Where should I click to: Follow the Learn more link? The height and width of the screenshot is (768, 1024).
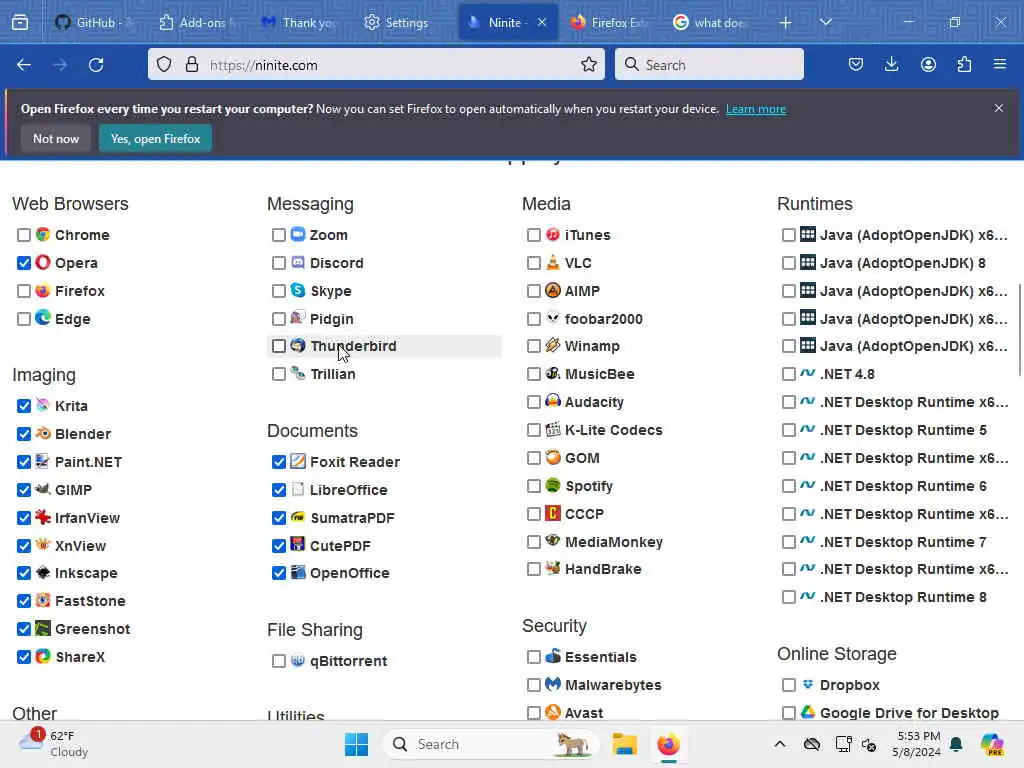click(x=756, y=109)
